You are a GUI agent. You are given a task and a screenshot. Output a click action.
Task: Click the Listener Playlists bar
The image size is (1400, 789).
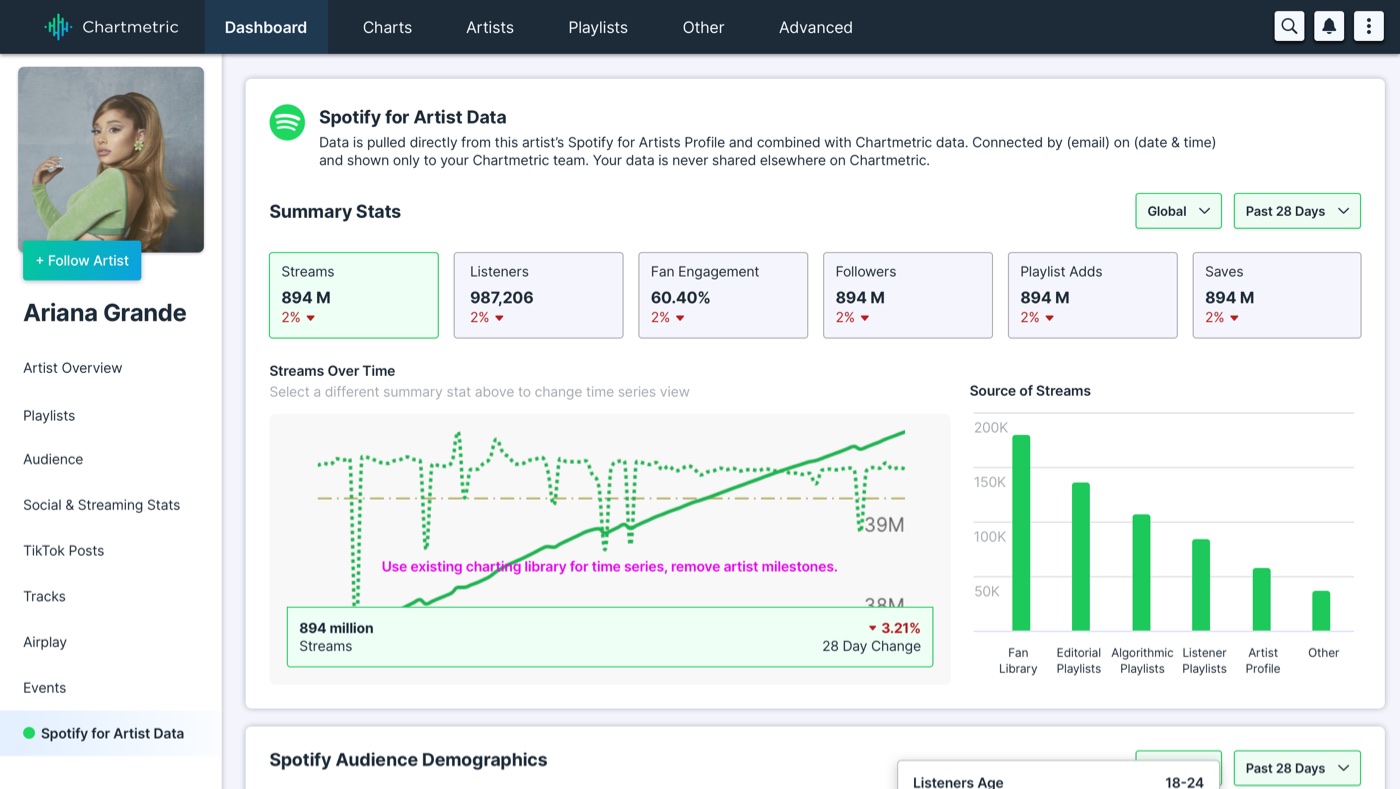point(1201,585)
